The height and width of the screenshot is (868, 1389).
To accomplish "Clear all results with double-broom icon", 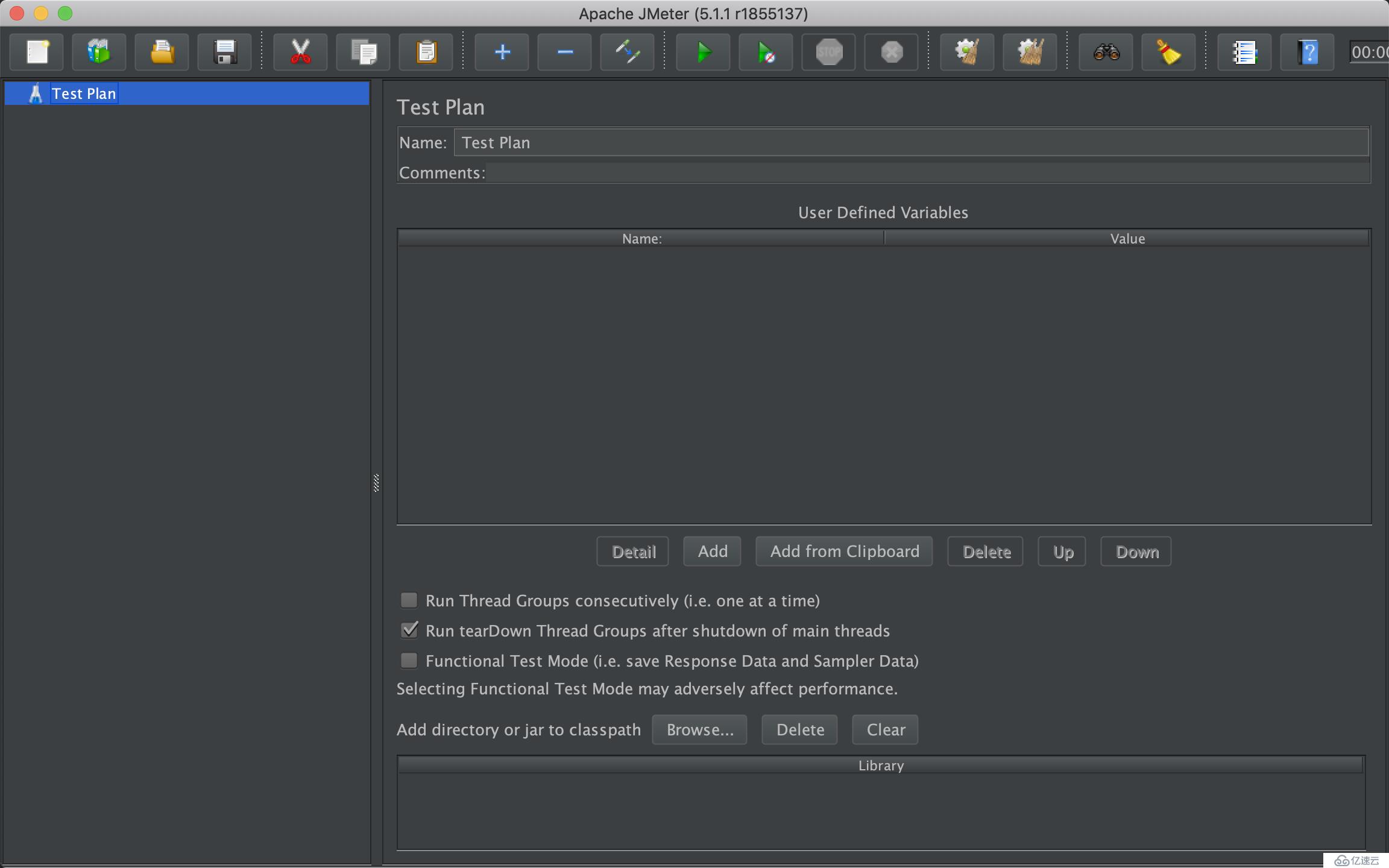I will [1030, 52].
